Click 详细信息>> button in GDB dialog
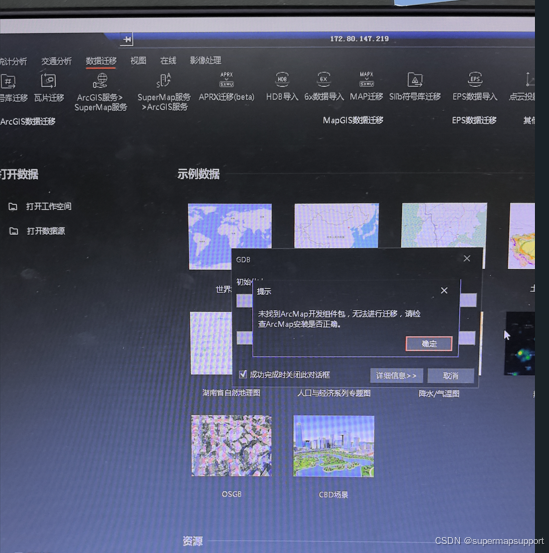 (396, 376)
